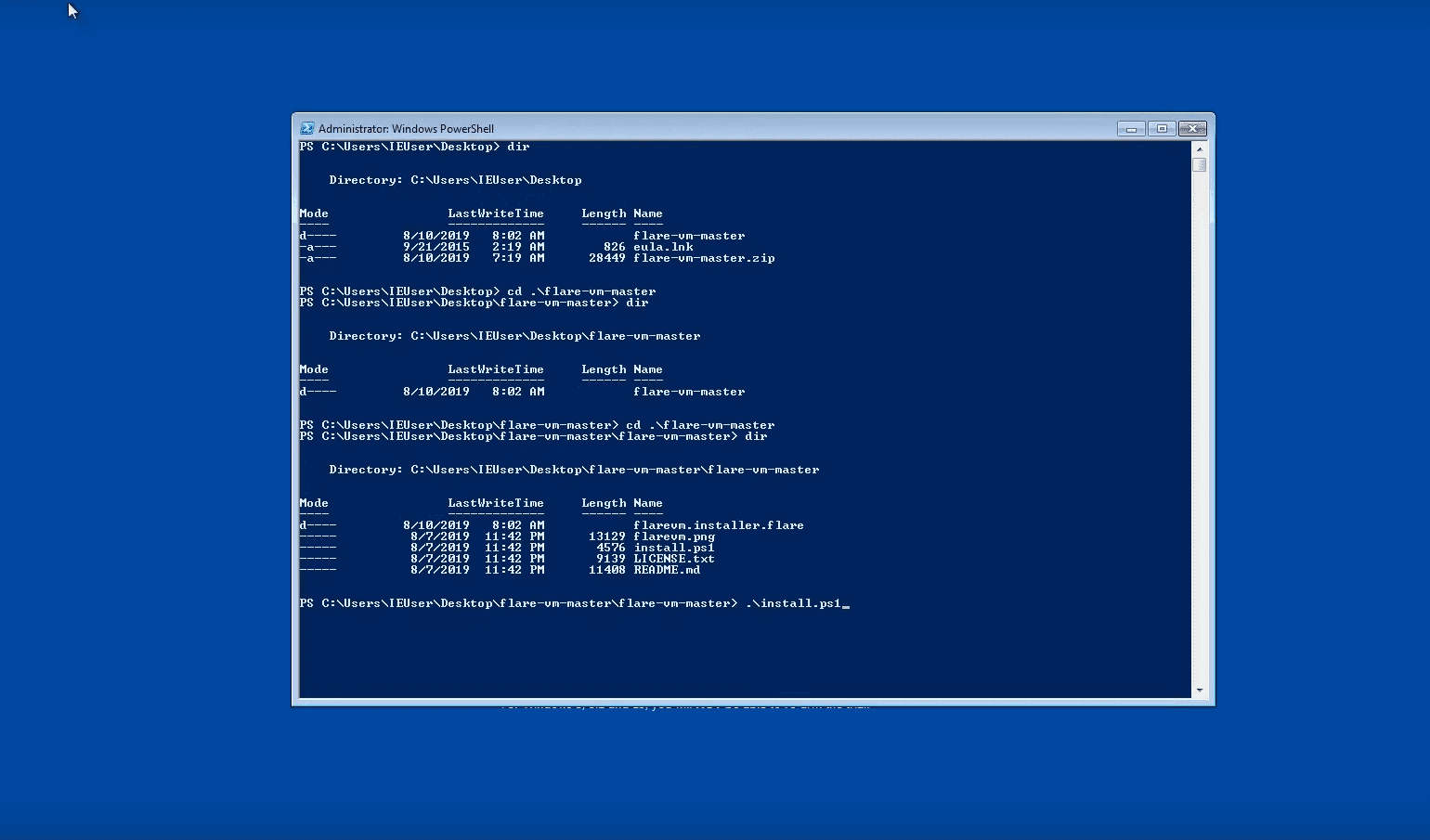Image resolution: width=1430 pixels, height=840 pixels.
Task: Click flarevm.installer.flare directory entry
Action: pyautogui.click(x=718, y=525)
